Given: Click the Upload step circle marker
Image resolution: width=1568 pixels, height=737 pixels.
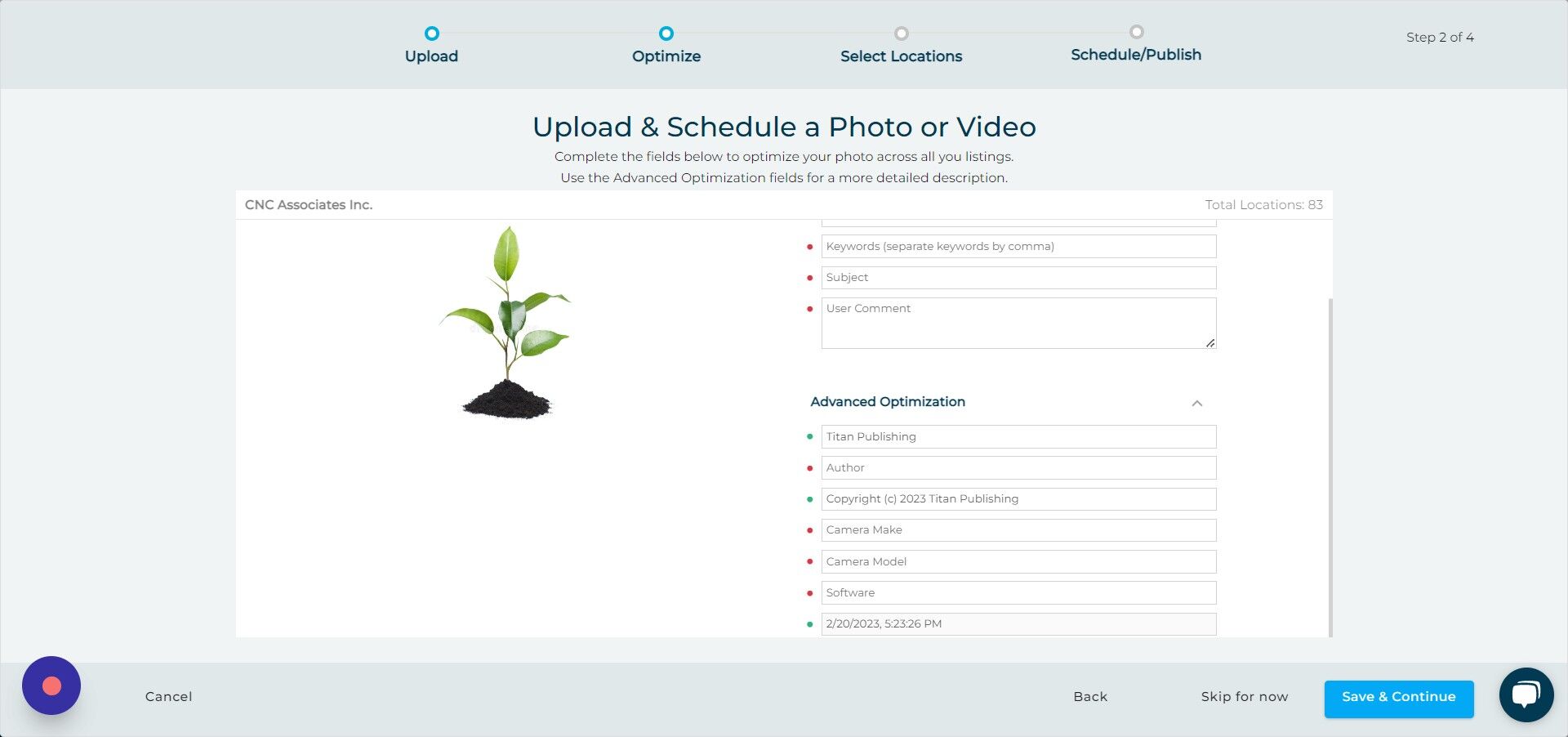Looking at the screenshot, I should [x=431, y=33].
